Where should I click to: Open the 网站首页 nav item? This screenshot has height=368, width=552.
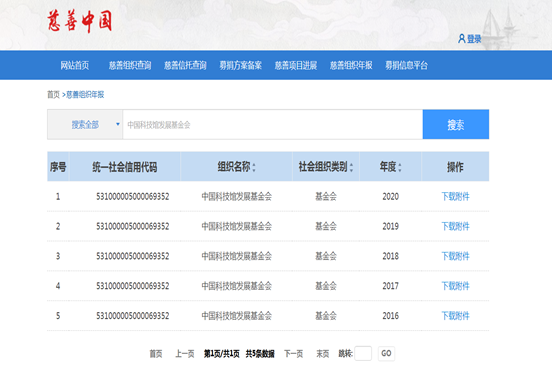click(75, 65)
